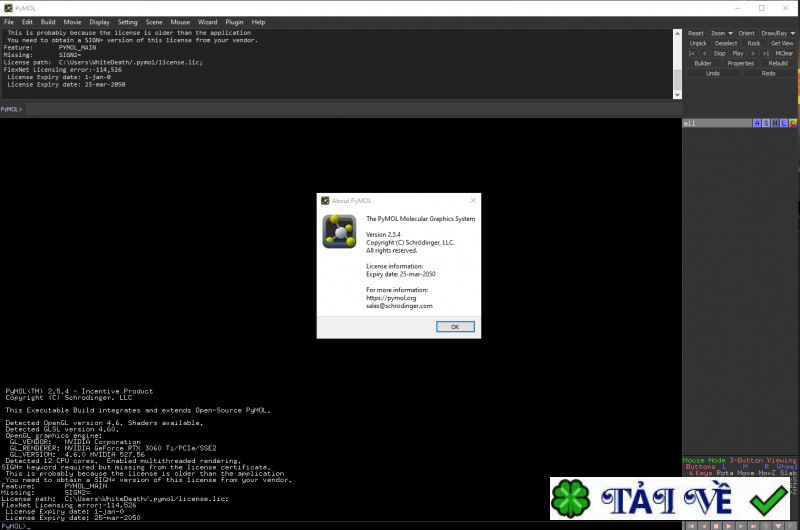Open the Display menu

[99, 22]
